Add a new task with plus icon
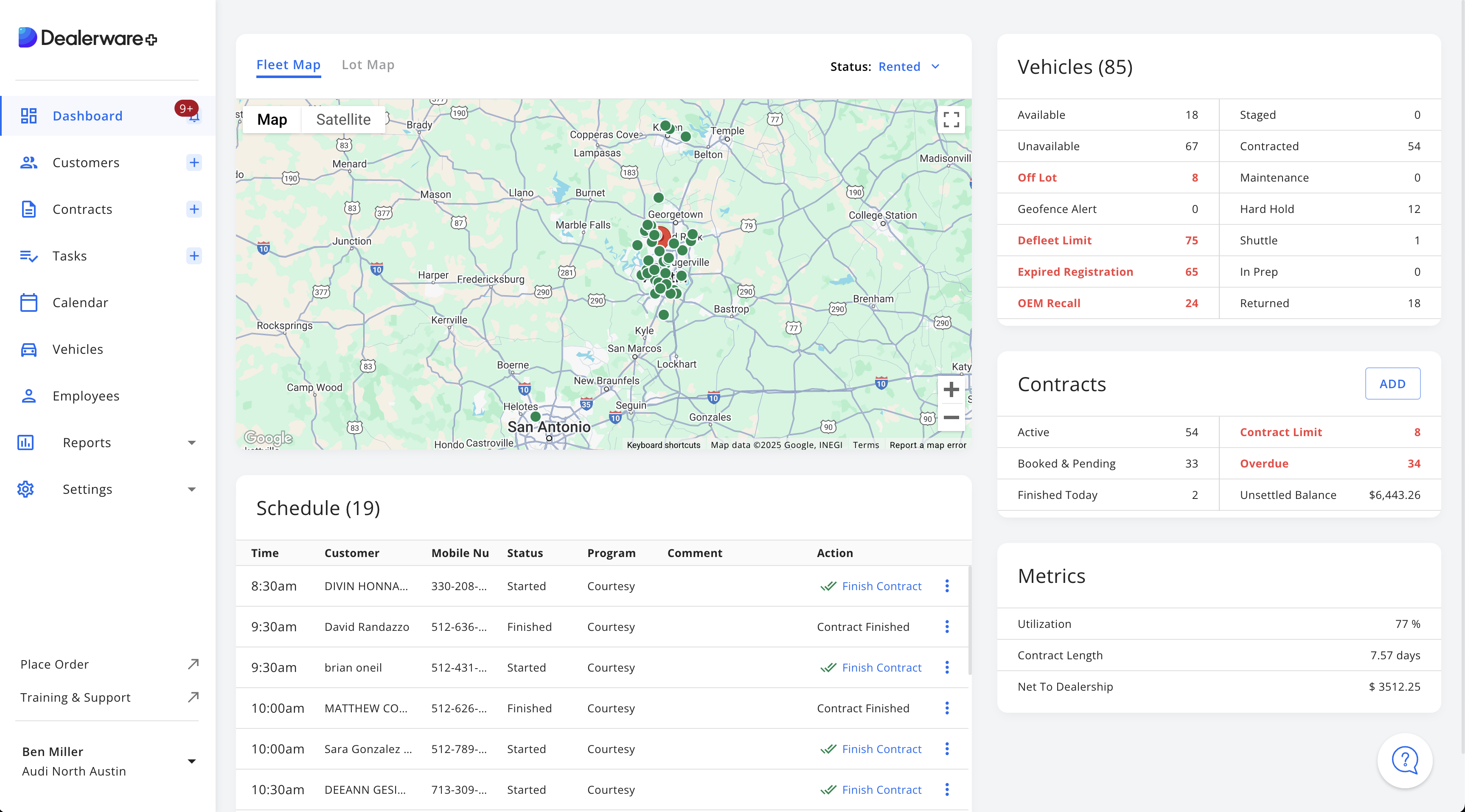This screenshot has width=1465, height=812. pyautogui.click(x=194, y=256)
